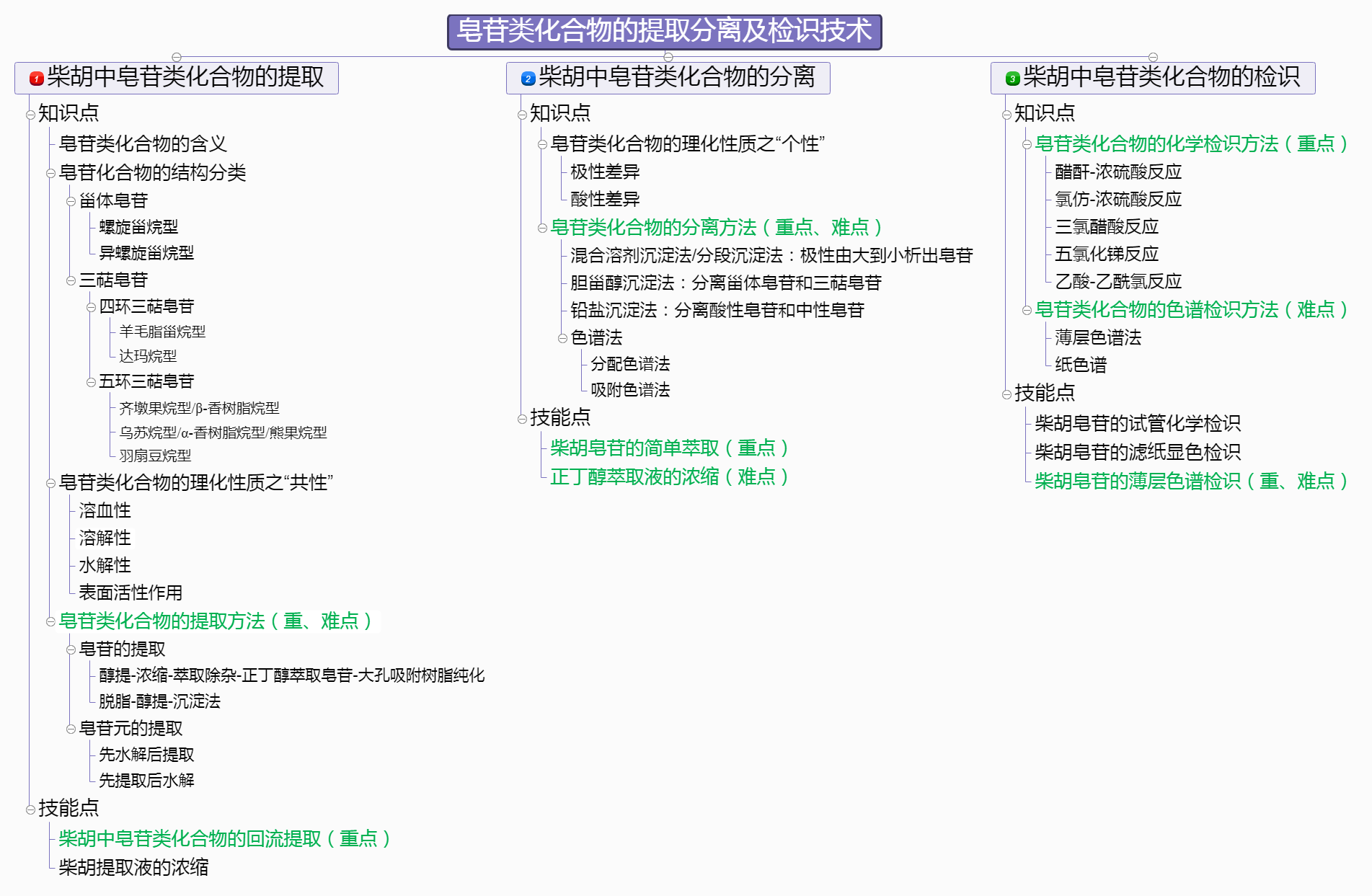Select the topic 异螺旋甾烷型
Screen dimensions: 1372x896
(x=146, y=252)
